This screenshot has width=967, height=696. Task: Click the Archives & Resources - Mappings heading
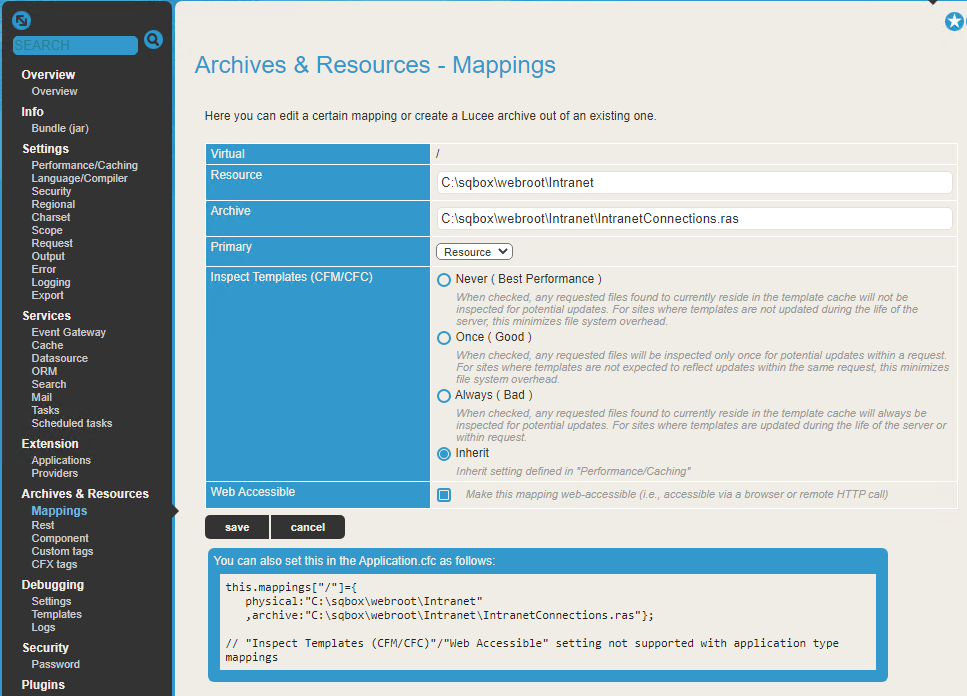pos(375,65)
